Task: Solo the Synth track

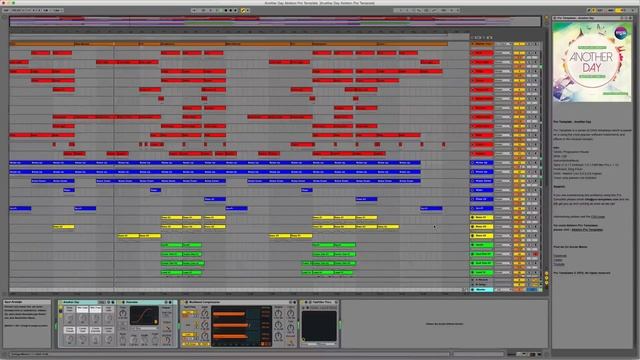Action: 529,245
